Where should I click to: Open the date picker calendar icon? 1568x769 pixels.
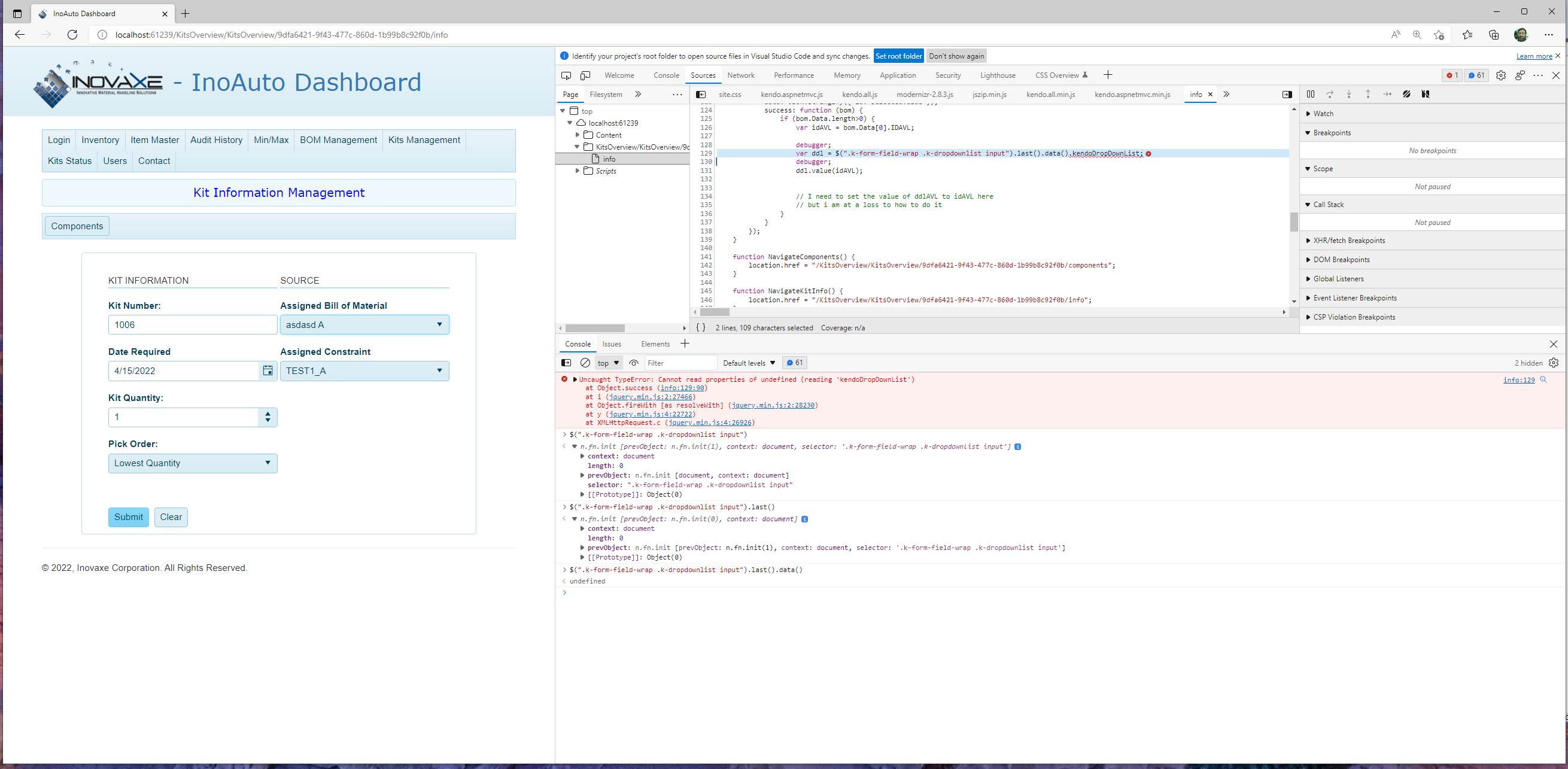[x=267, y=371]
